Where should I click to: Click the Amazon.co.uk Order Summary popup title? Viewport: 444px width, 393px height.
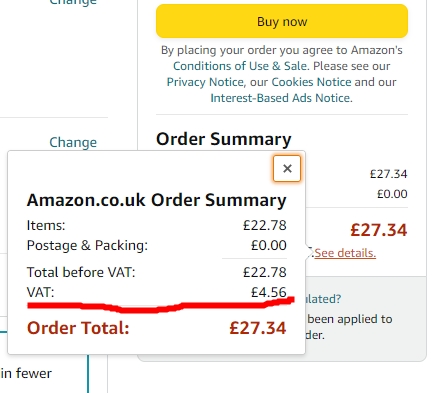click(x=156, y=200)
